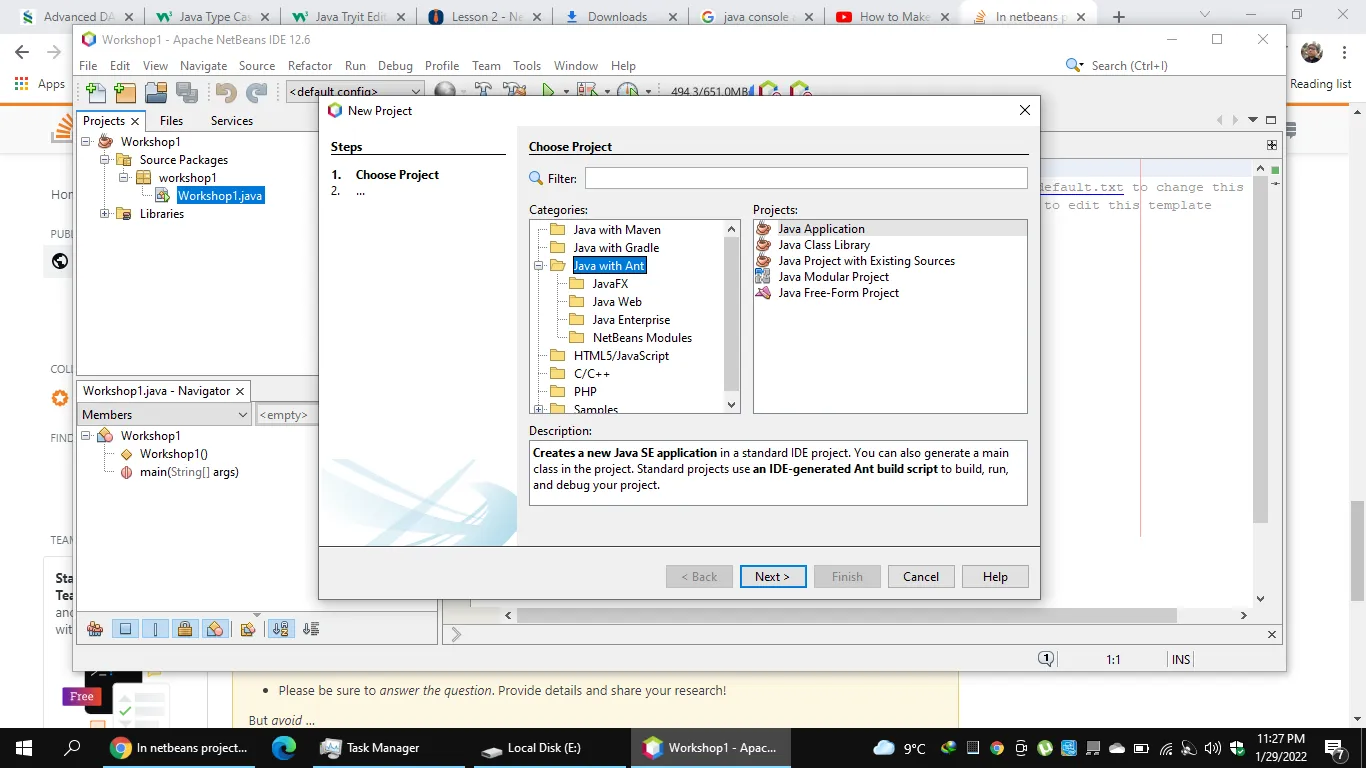The height and width of the screenshot is (768, 1366).
Task: Click the green Run Project icon
Action: [548, 91]
